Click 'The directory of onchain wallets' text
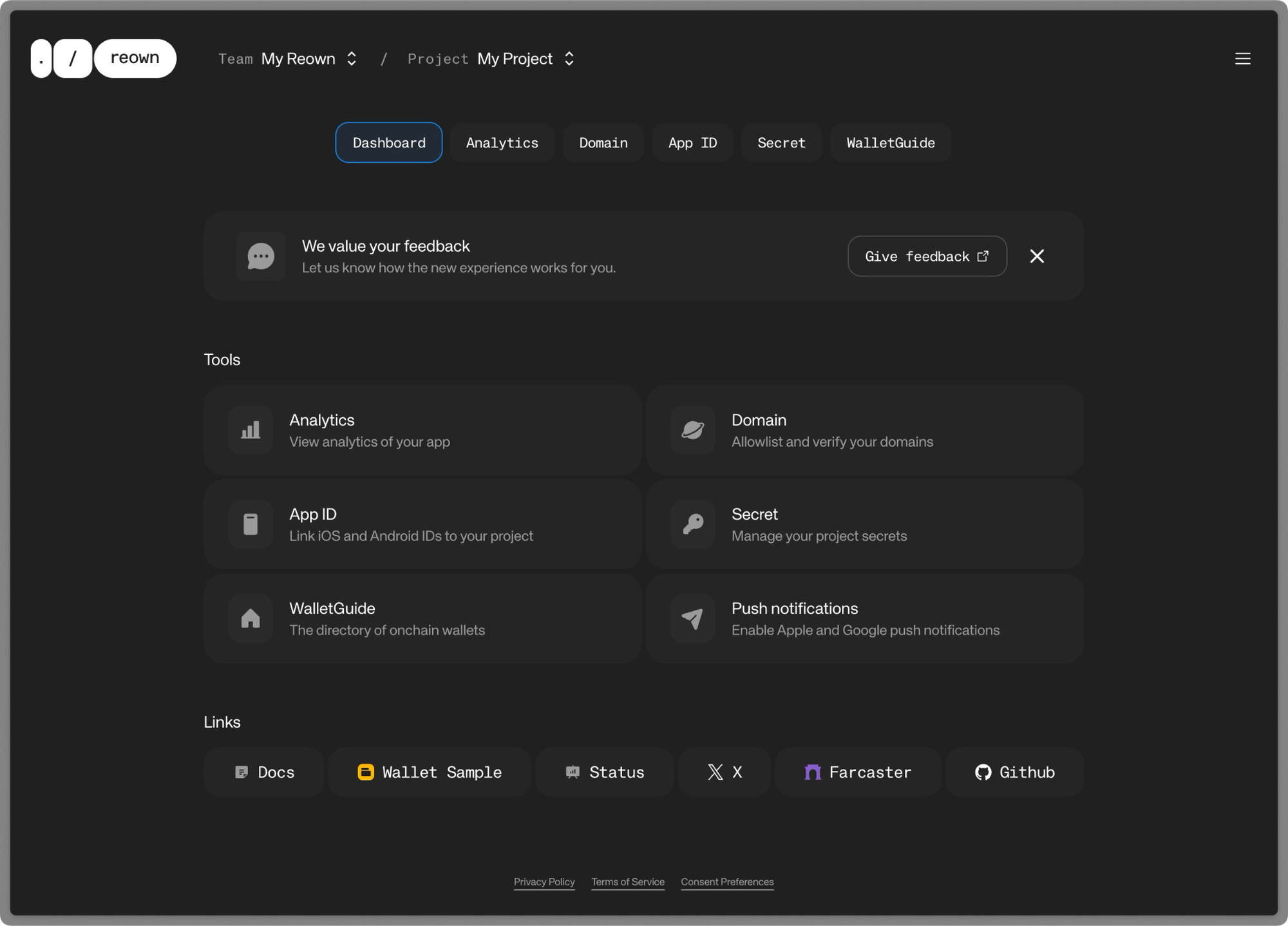 click(387, 630)
